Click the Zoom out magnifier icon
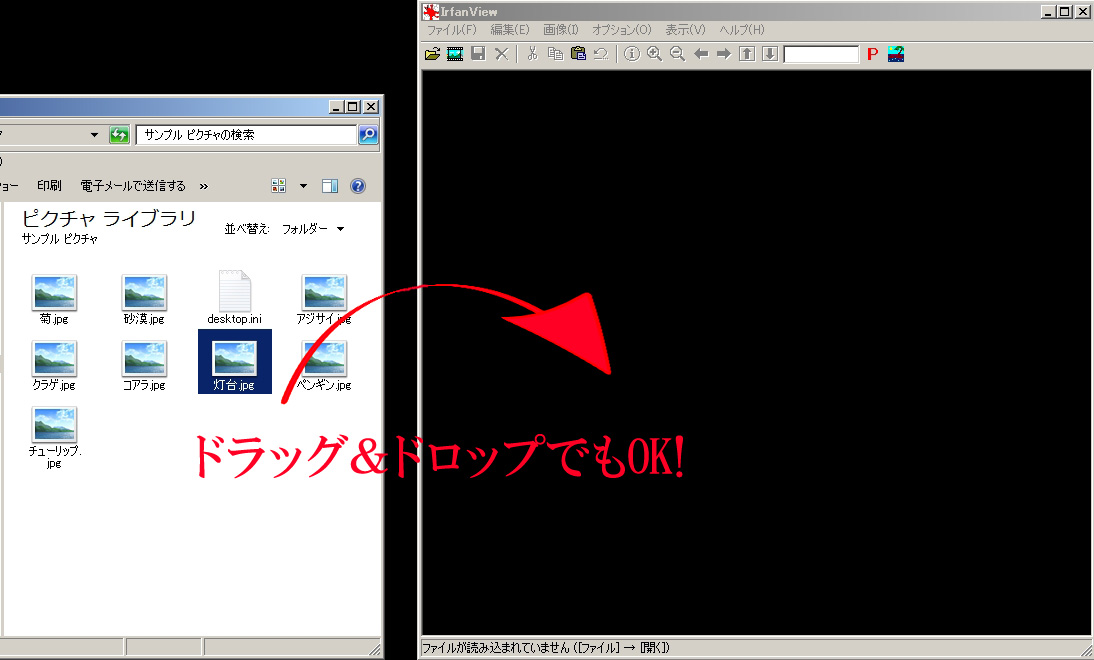1094x660 pixels. [x=677, y=54]
